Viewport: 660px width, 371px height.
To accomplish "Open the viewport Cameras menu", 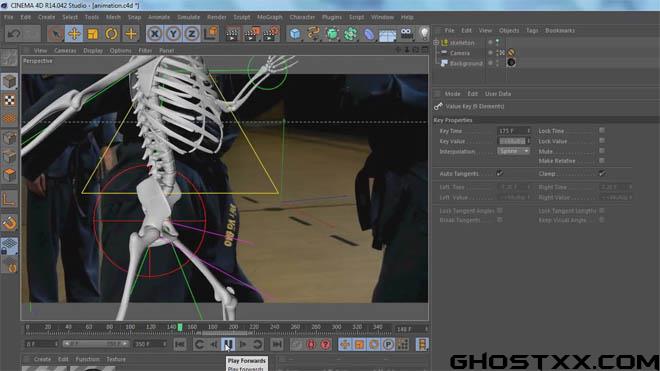I will [x=65, y=51].
